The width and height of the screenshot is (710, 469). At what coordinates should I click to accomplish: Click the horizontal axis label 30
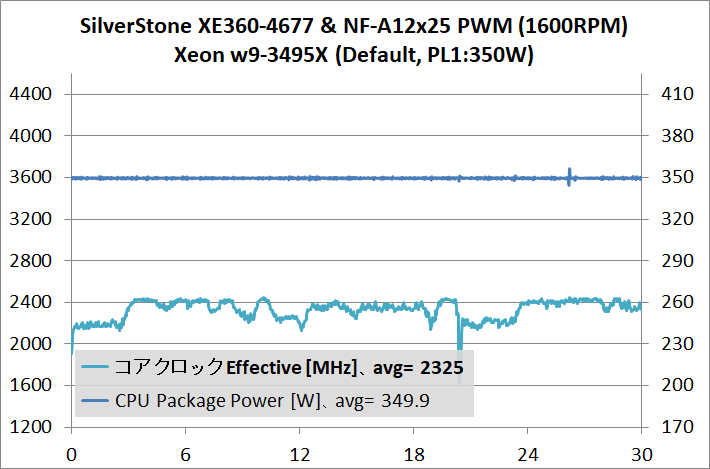[642, 455]
